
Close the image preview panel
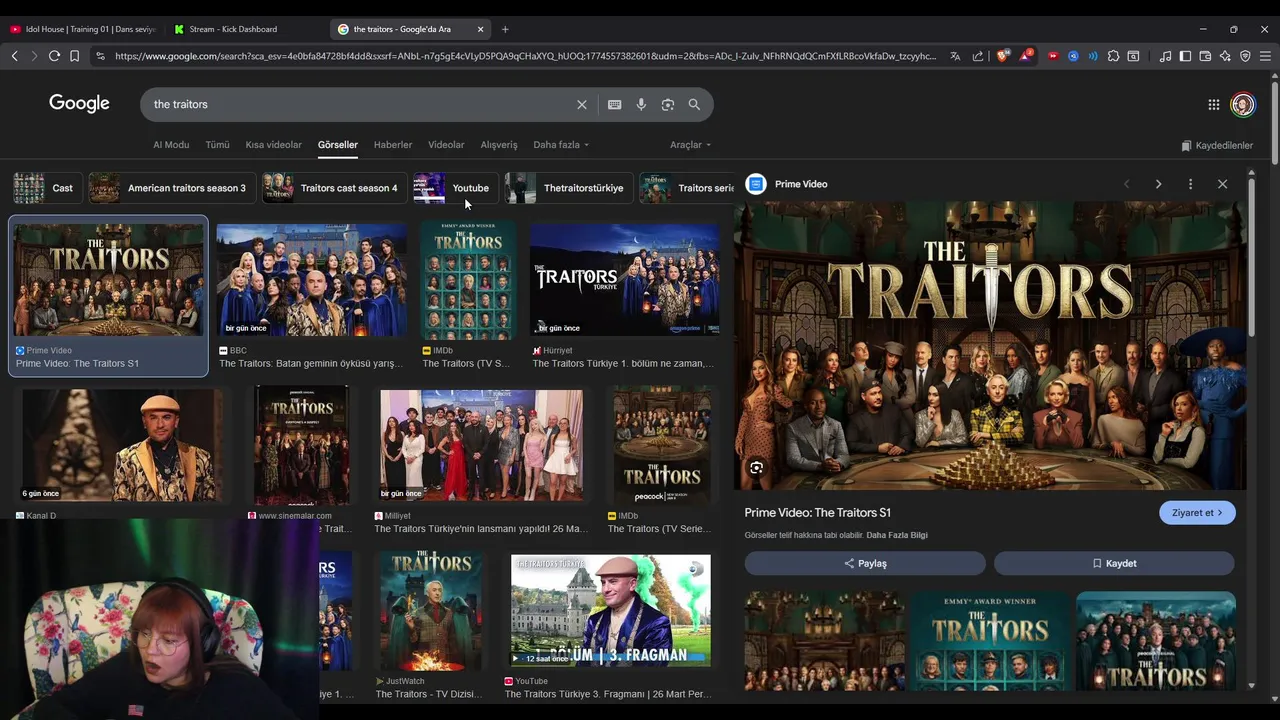coord(1222,184)
